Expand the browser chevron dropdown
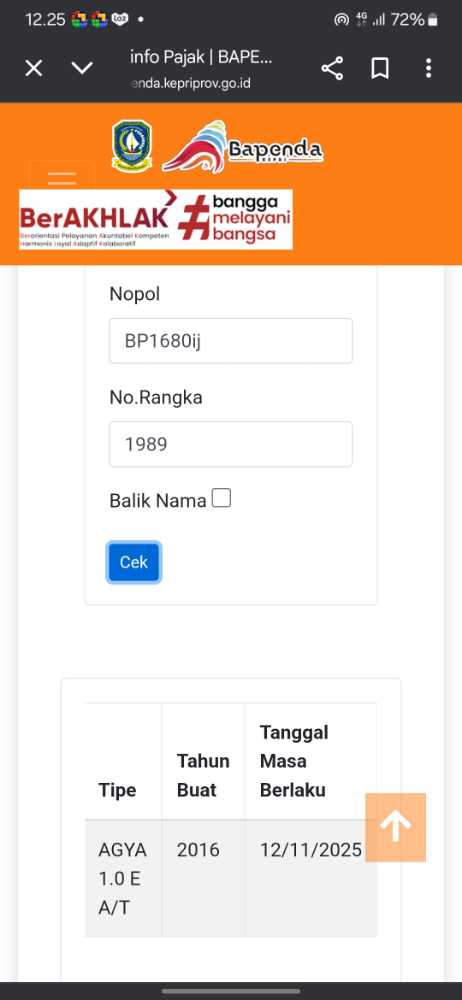 point(82,68)
